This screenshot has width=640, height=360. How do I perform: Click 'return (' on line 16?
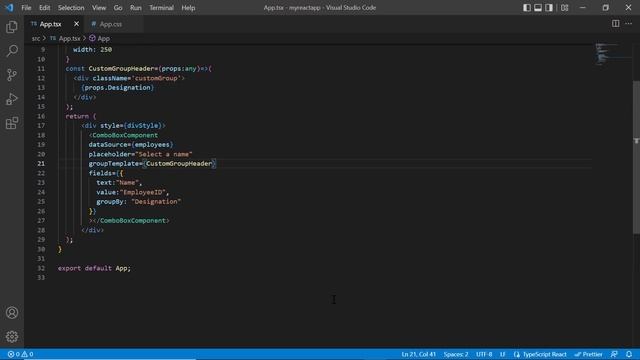point(81,116)
